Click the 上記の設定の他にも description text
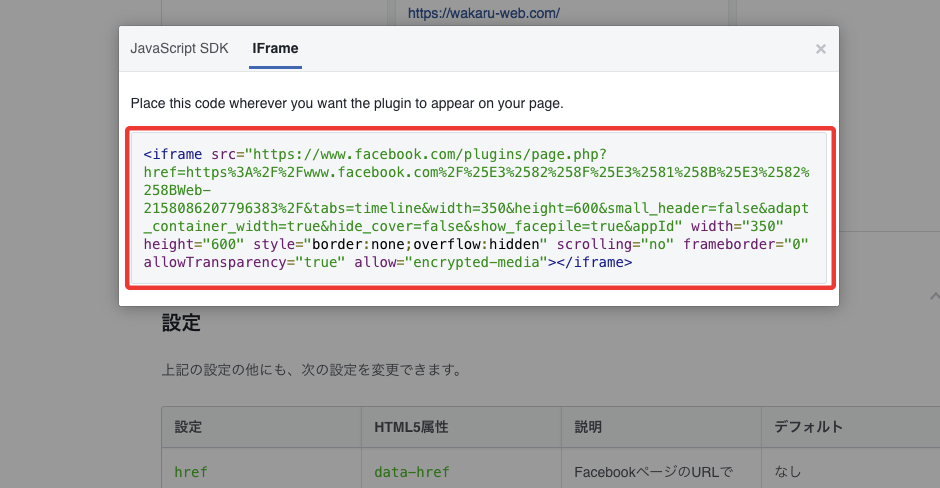This screenshot has height=488, width=940. pos(311,369)
